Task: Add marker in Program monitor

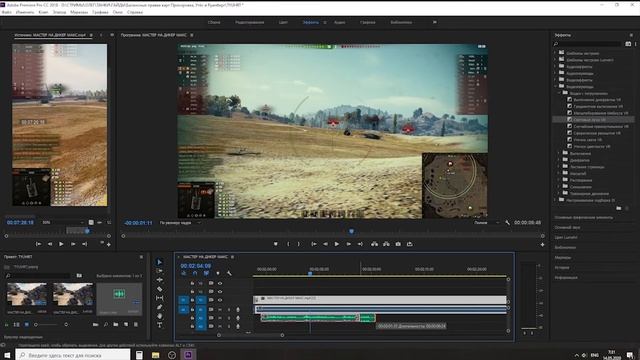Action: [276, 244]
